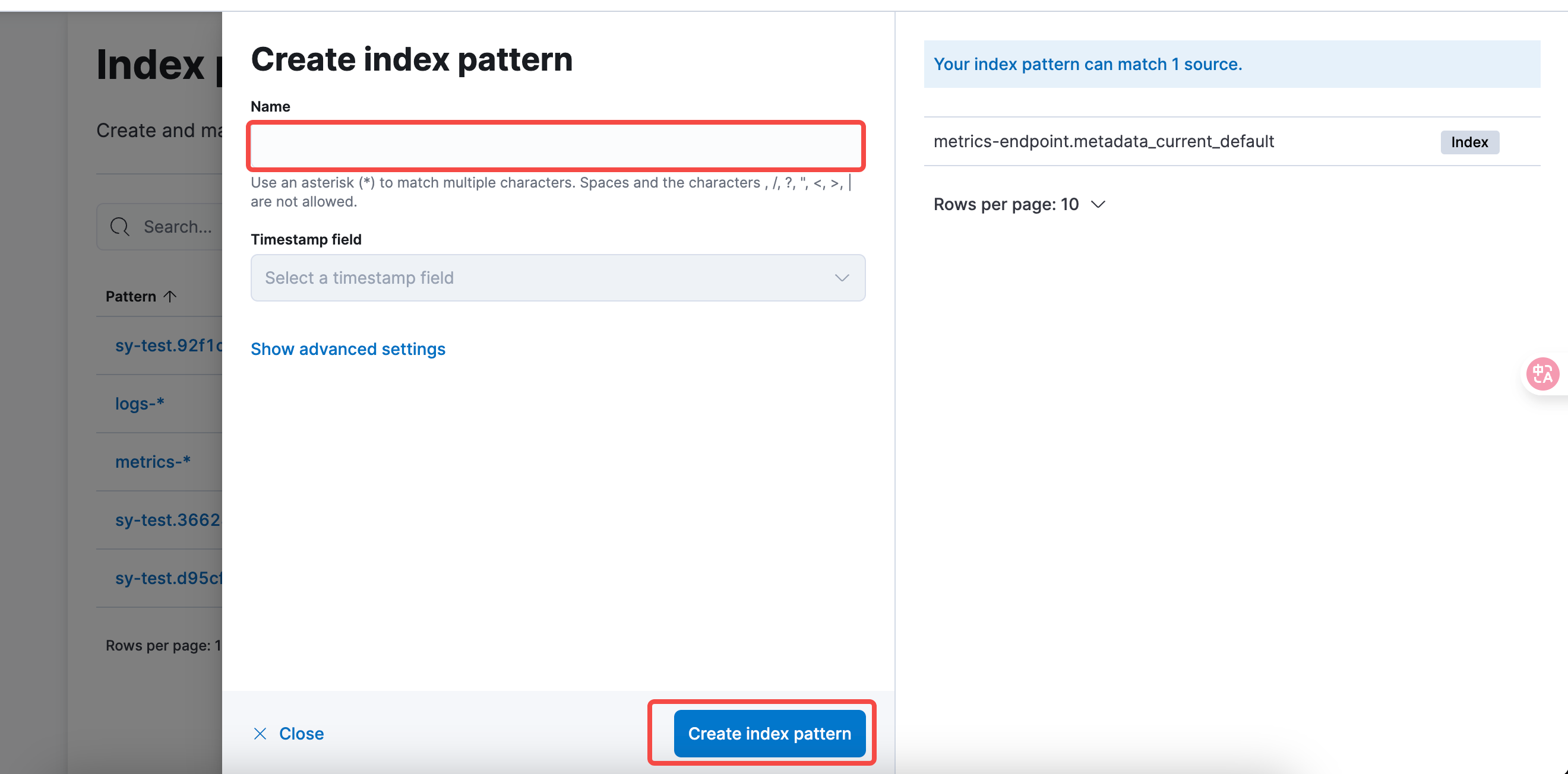Focus the index pattern Name input
This screenshot has height=774, width=1568.
point(556,146)
